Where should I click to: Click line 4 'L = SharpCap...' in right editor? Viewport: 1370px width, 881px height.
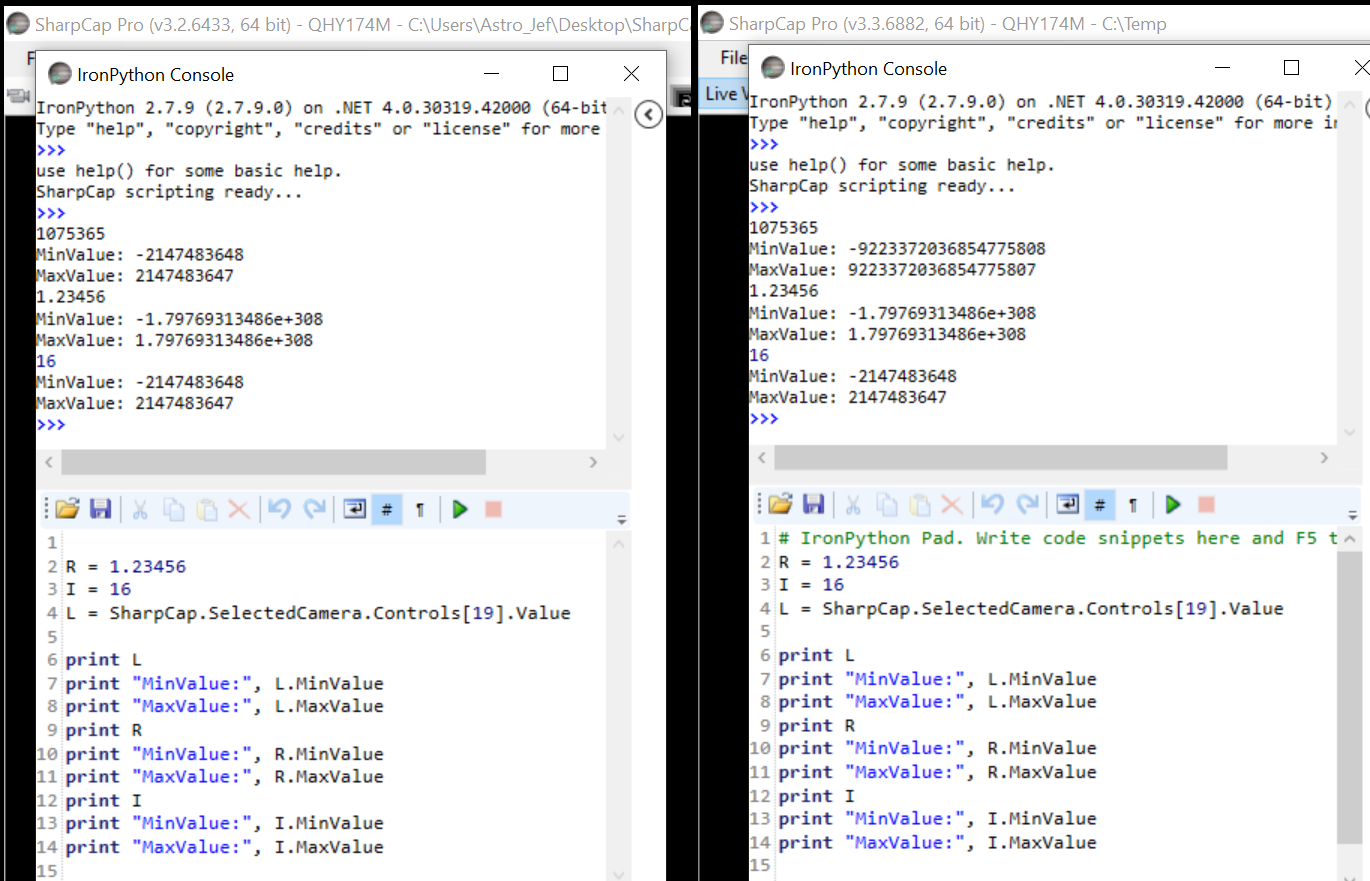click(1031, 608)
